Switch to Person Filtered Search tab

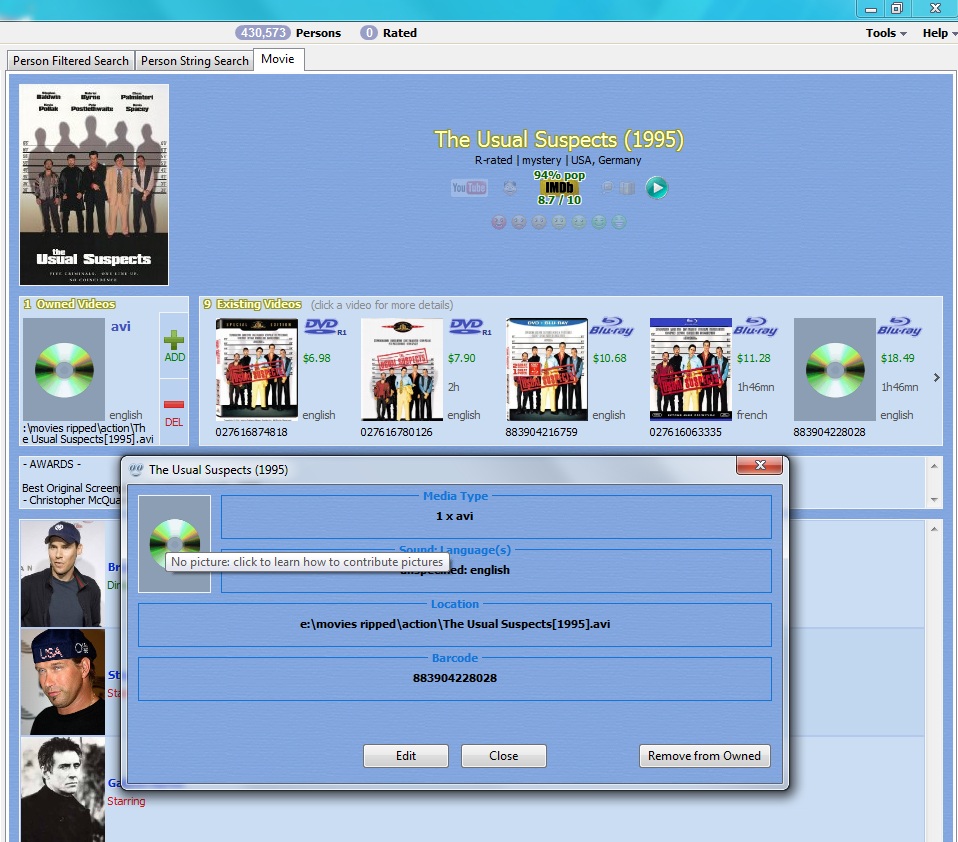[x=71, y=60]
